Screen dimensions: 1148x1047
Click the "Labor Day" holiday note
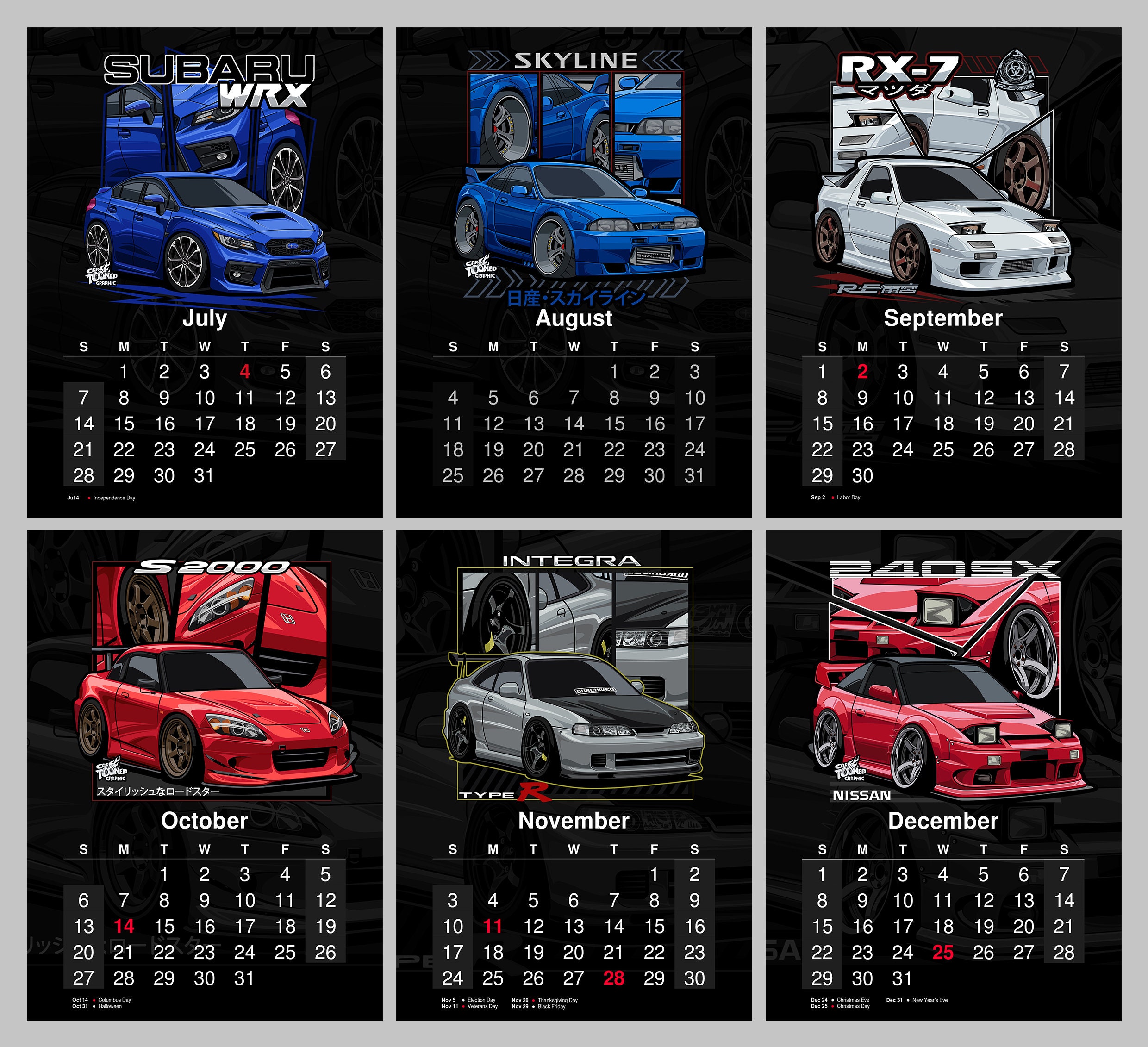coord(849,498)
